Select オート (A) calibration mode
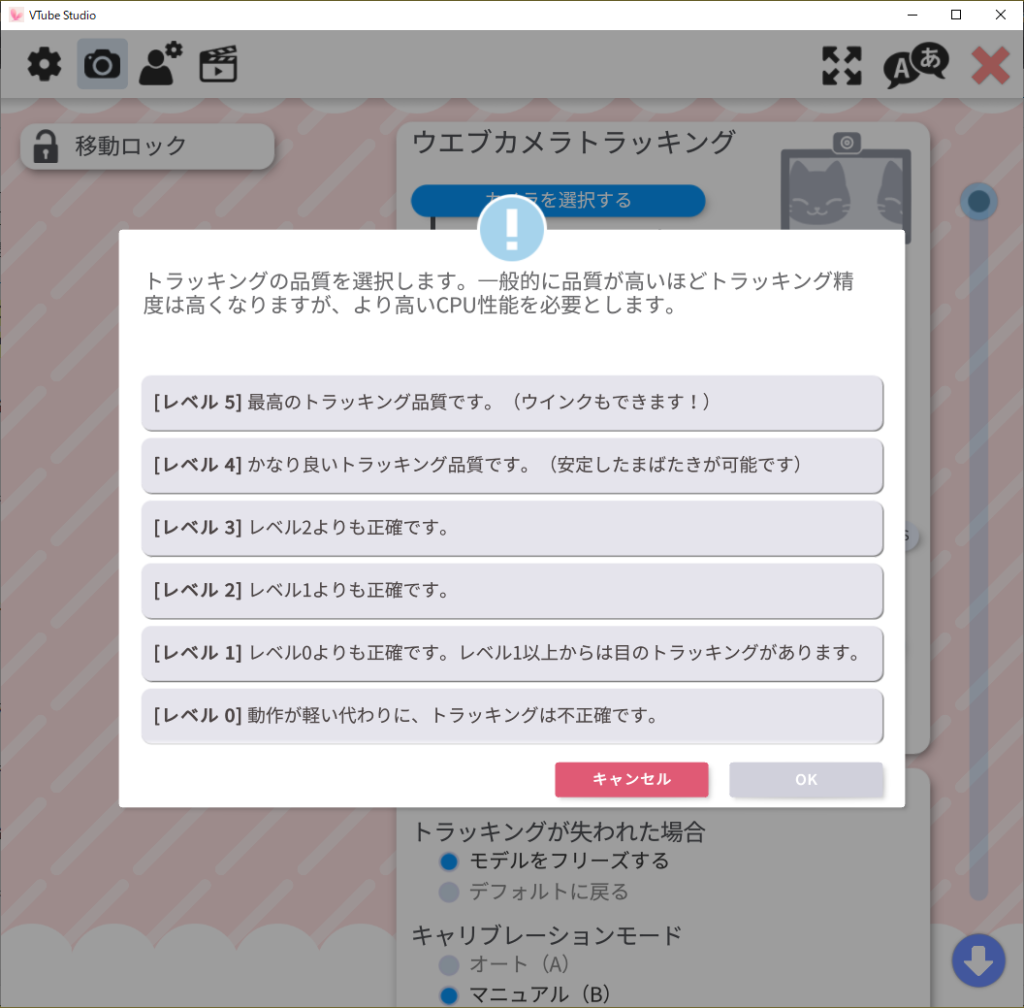1024x1008 pixels. (x=449, y=964)
